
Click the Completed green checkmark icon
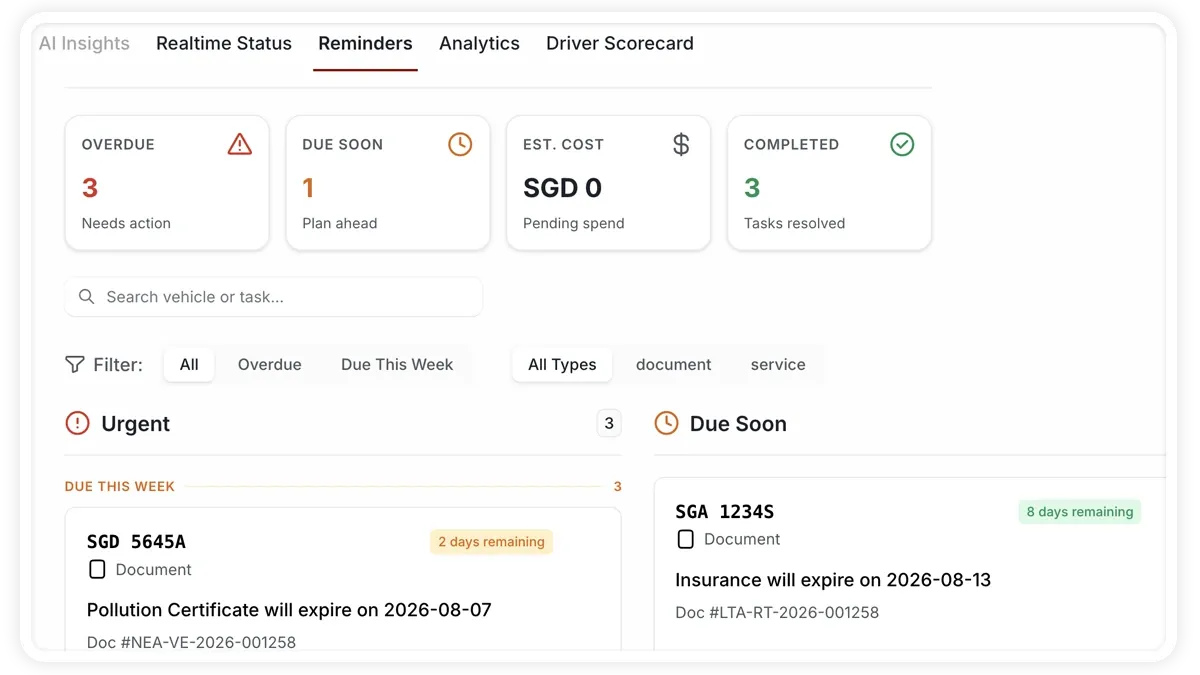click(x=902, y=144)
